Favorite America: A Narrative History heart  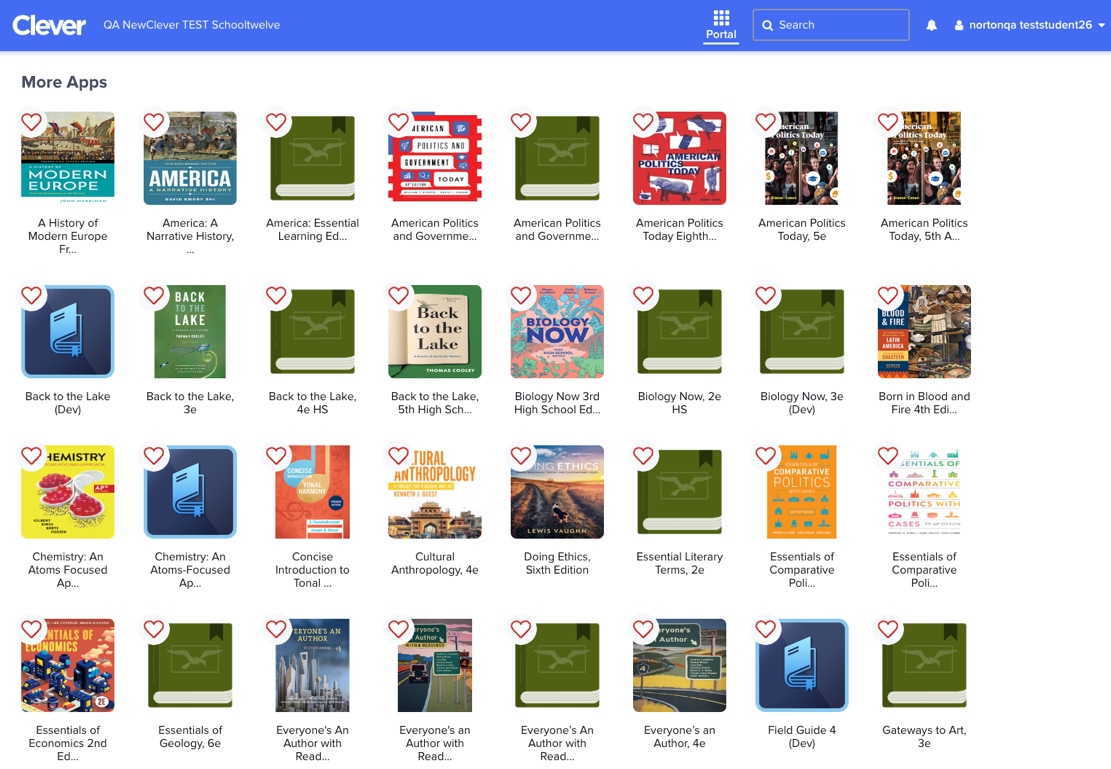pyautogui.click(x=154, y=122)
